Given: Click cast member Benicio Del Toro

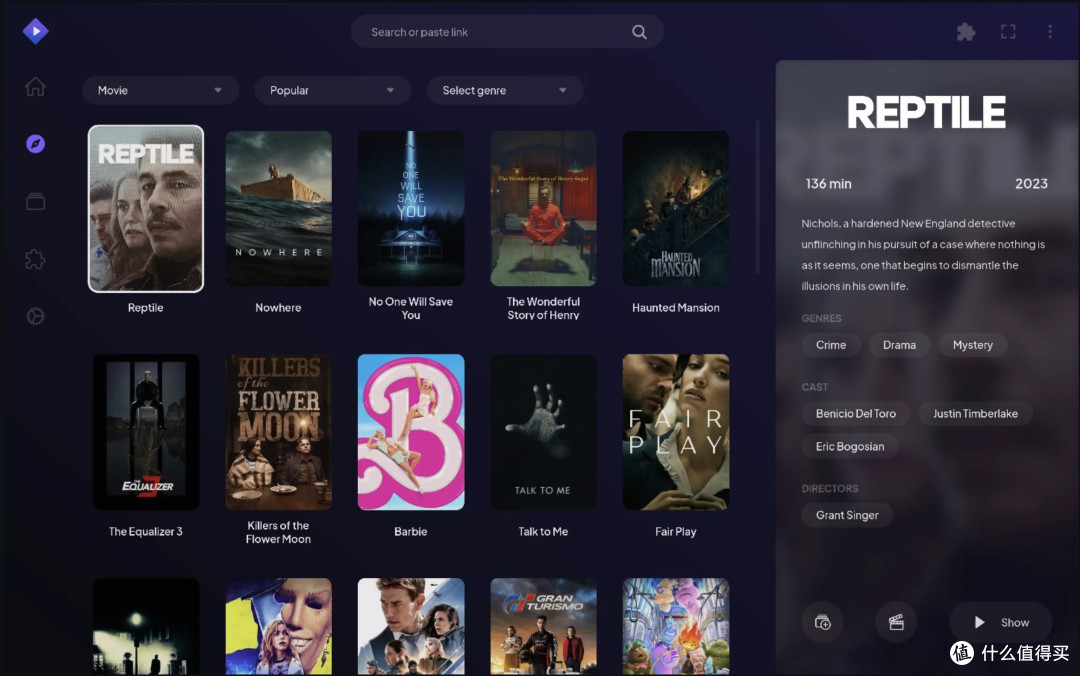Looking at the screenshot, I should click(x=856, y=413).
